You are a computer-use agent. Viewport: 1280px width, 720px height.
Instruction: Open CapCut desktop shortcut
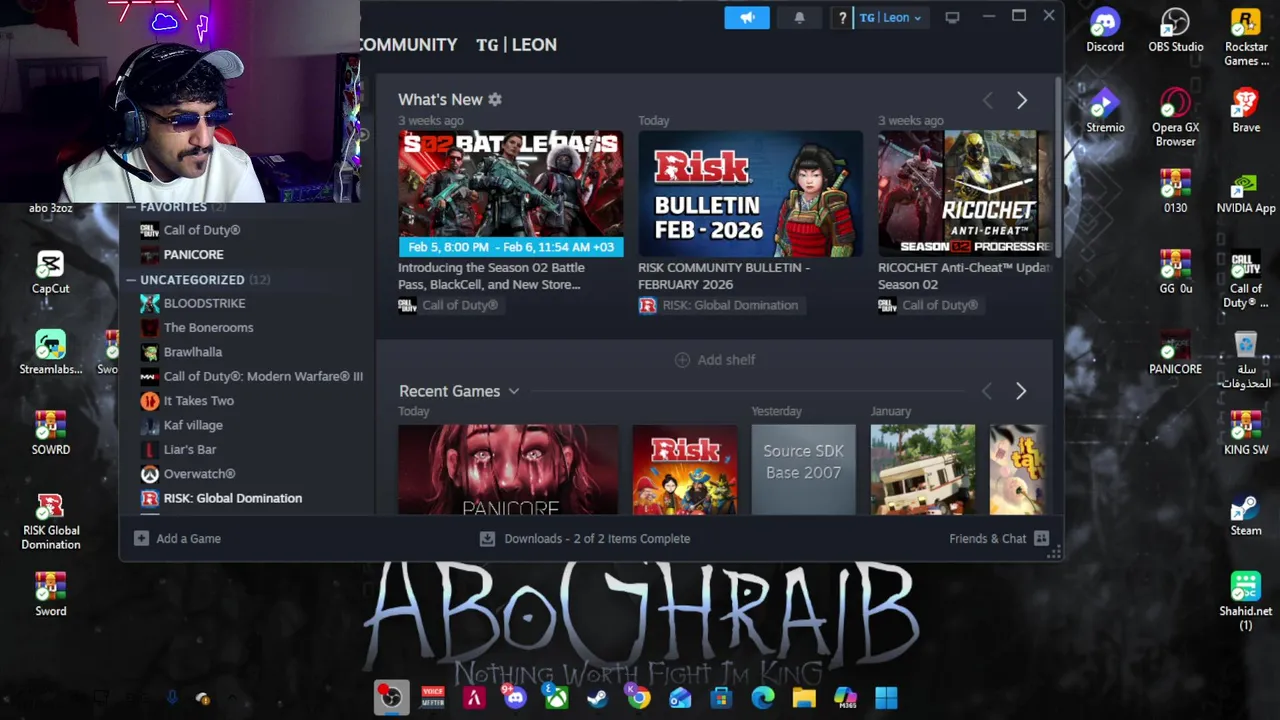coord(50,272)
